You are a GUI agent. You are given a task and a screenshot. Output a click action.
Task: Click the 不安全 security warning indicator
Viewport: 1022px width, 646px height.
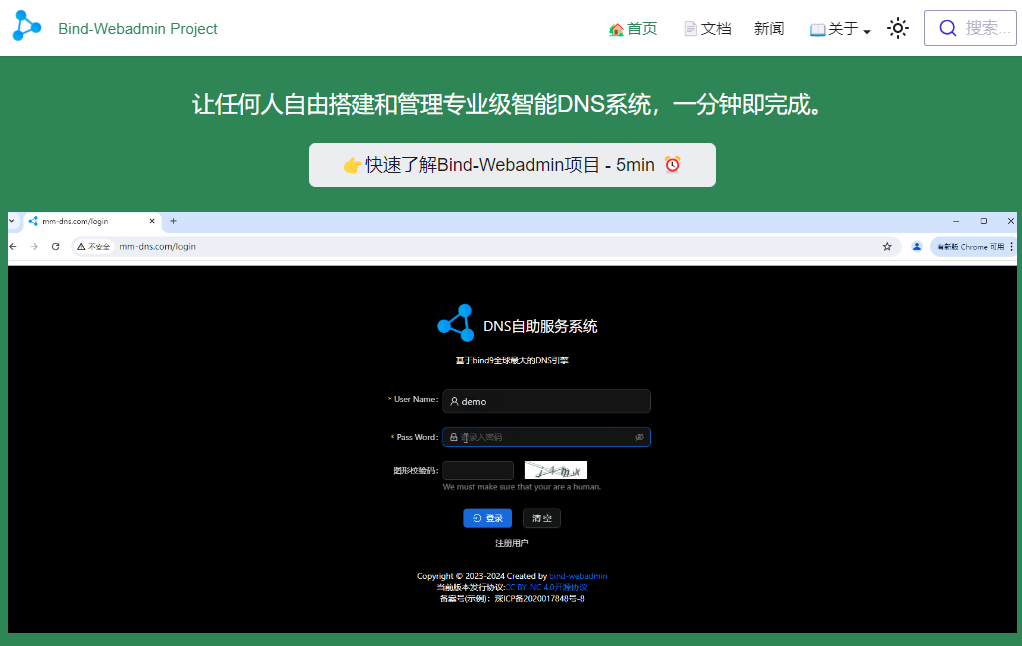pos(94,246)
